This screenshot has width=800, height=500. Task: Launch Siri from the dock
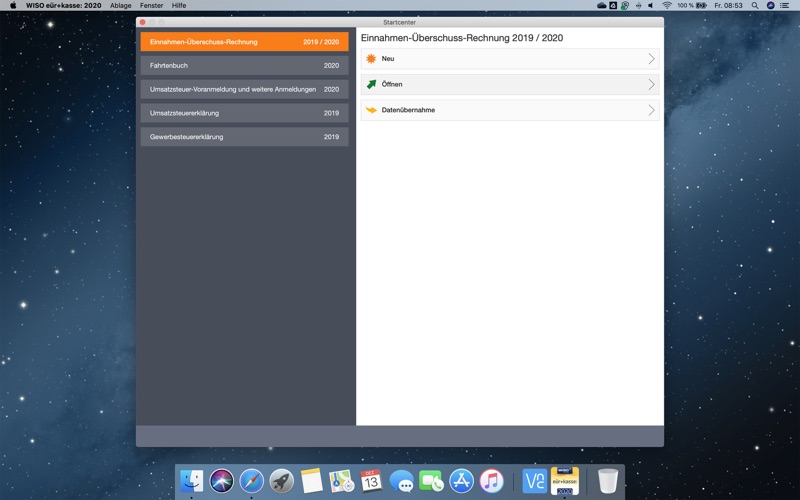tap(222, 481)
